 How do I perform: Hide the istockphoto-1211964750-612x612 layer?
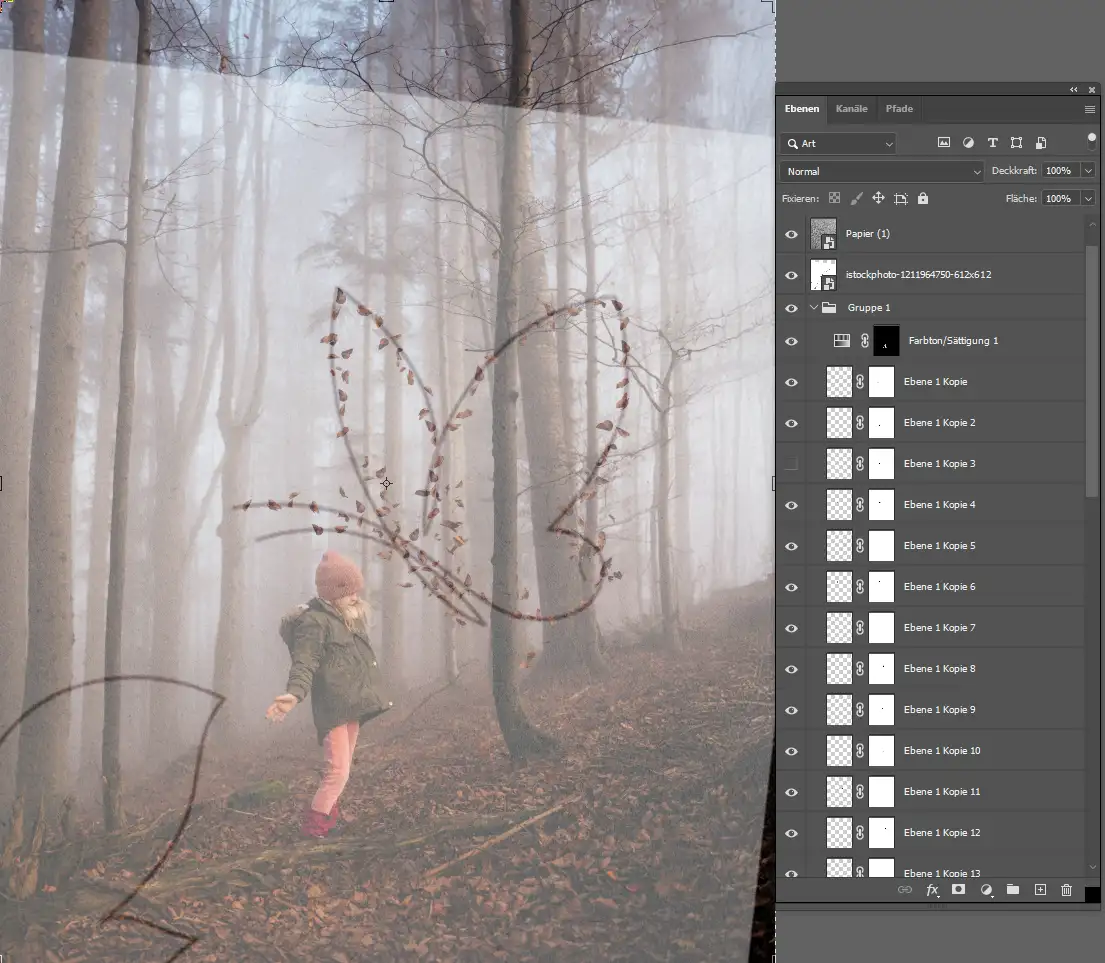pos(791,275)
